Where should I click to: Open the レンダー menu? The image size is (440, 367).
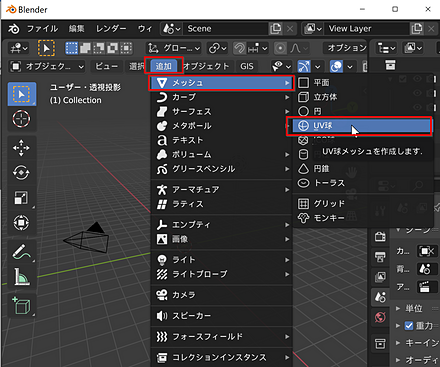111,29
